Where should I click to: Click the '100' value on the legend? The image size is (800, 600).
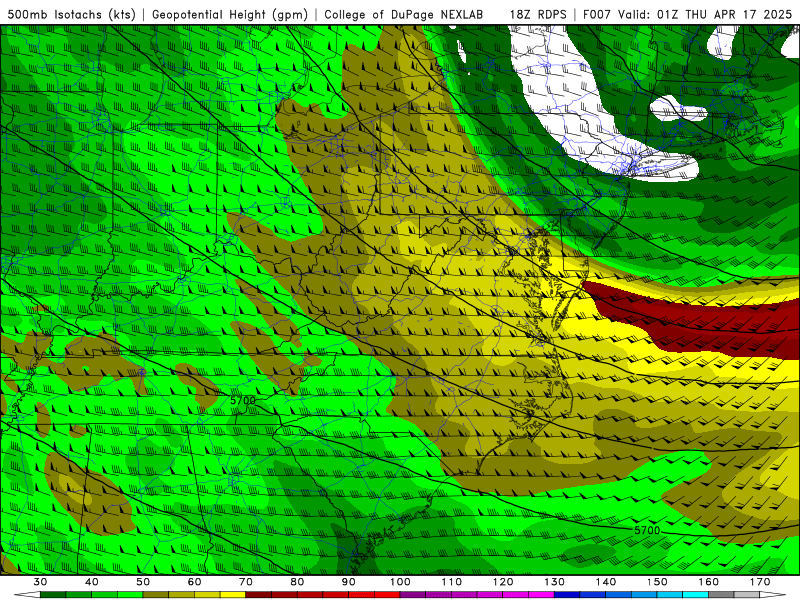coord(401,582)
